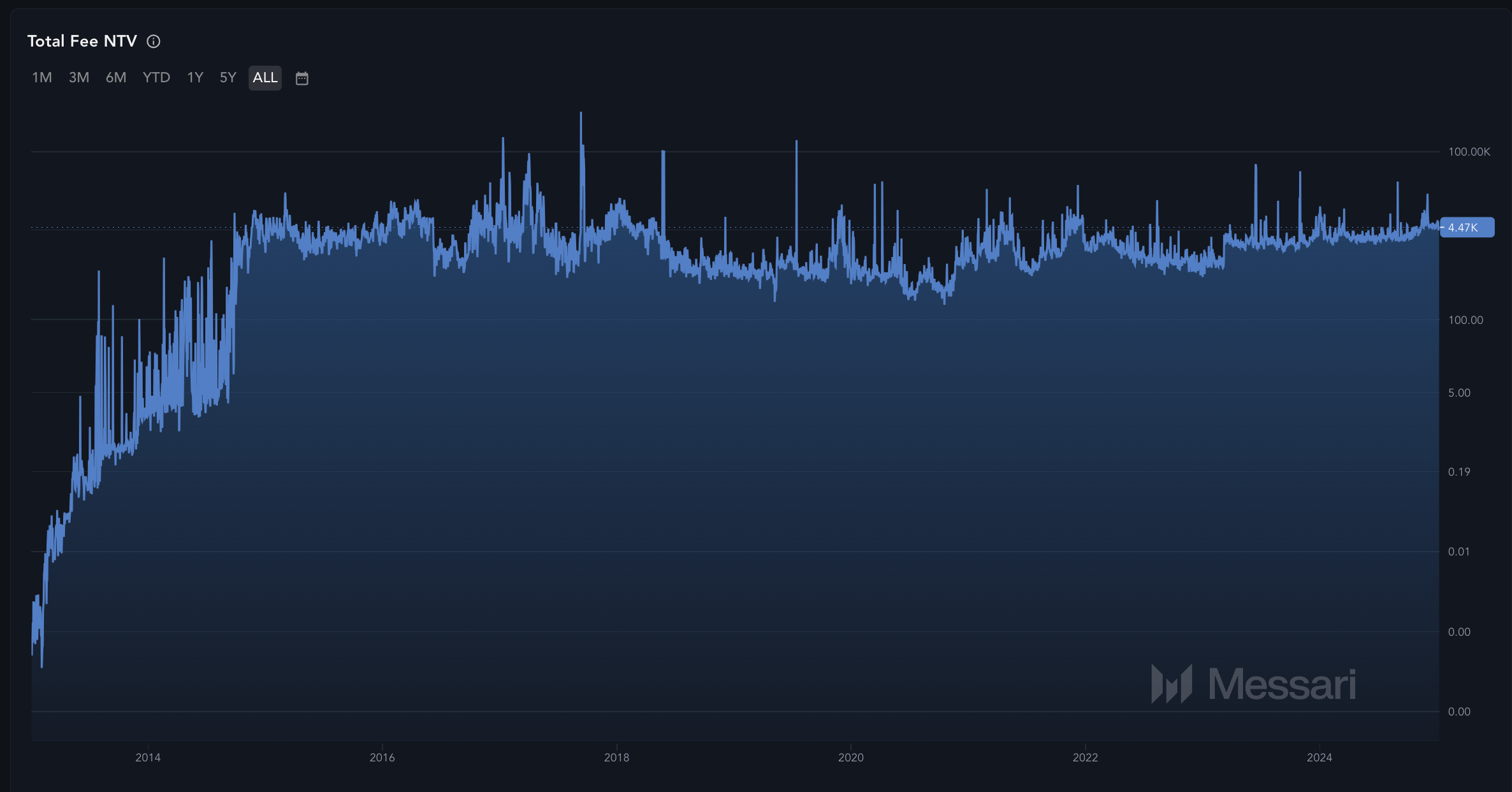Click the 4.47K current value label
The image size is (1512, 792).
1467,228
